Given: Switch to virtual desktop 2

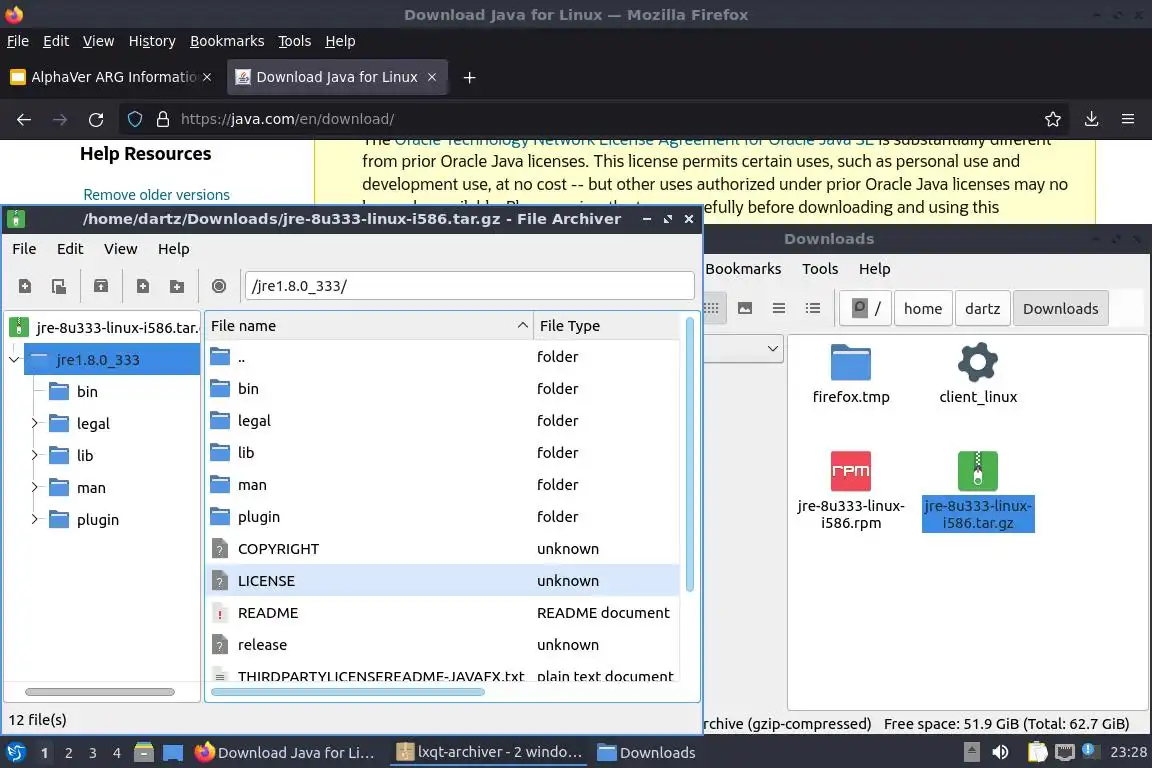Looking at the screenshot, I should click(x=68, y=753).
